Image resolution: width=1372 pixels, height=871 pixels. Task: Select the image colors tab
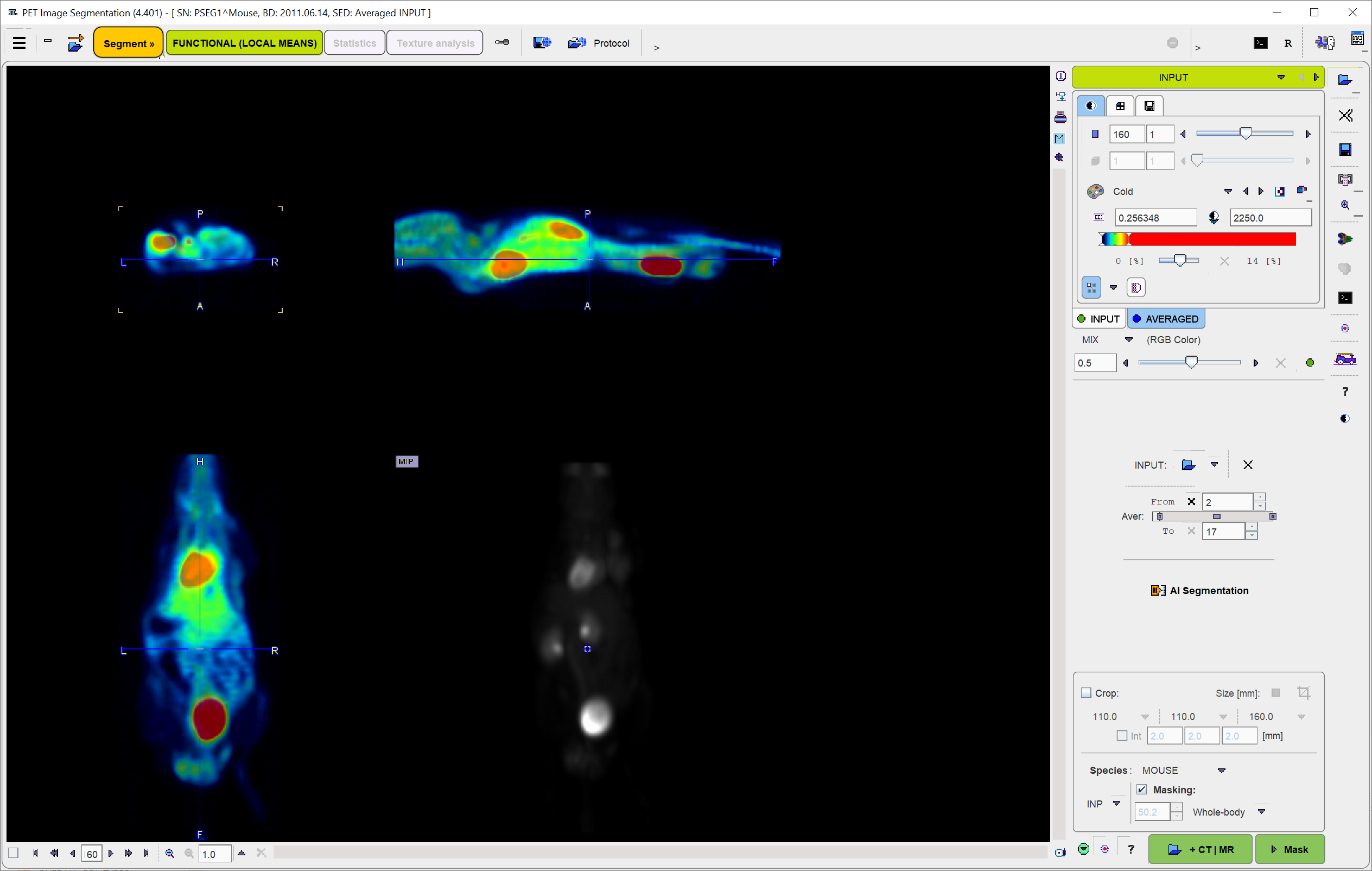1090,106
